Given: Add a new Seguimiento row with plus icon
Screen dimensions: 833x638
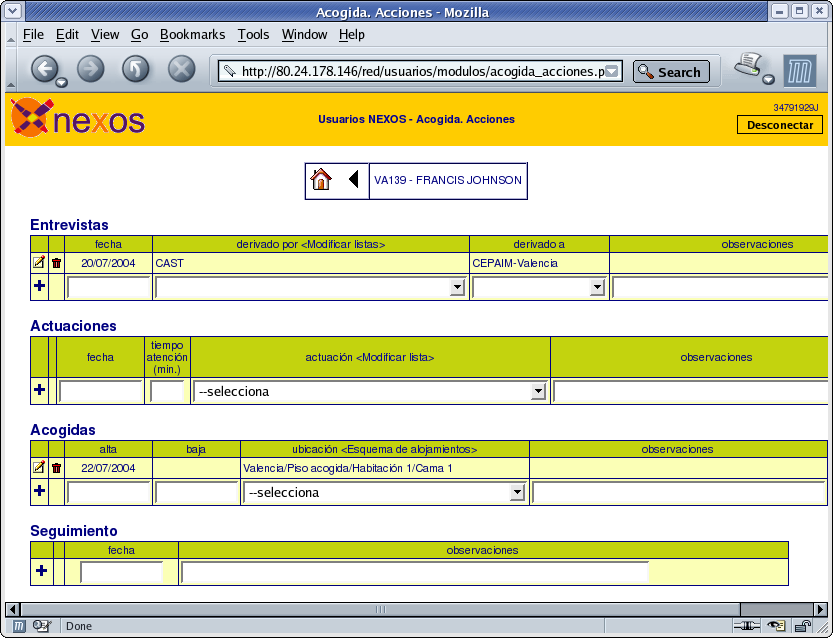Looking at the screenshot, I should pyautogui.click(x=41, y=571).
